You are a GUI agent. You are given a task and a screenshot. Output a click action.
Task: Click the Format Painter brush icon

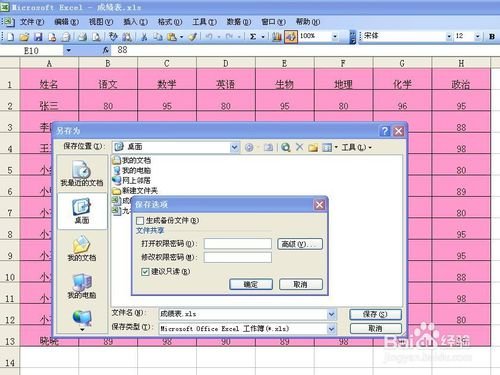193,37
